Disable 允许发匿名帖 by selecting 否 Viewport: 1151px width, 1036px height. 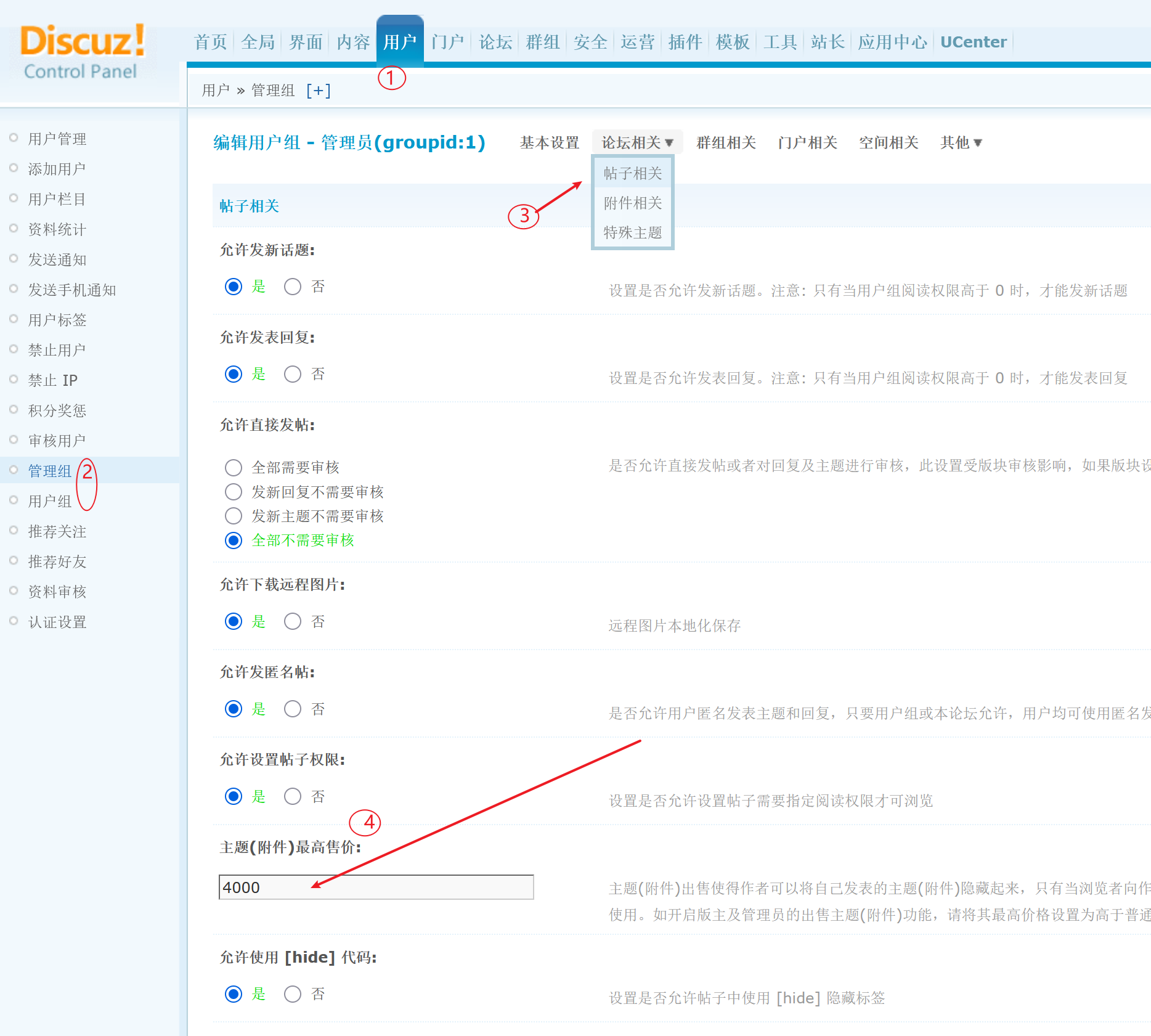[x=293, y=709]
